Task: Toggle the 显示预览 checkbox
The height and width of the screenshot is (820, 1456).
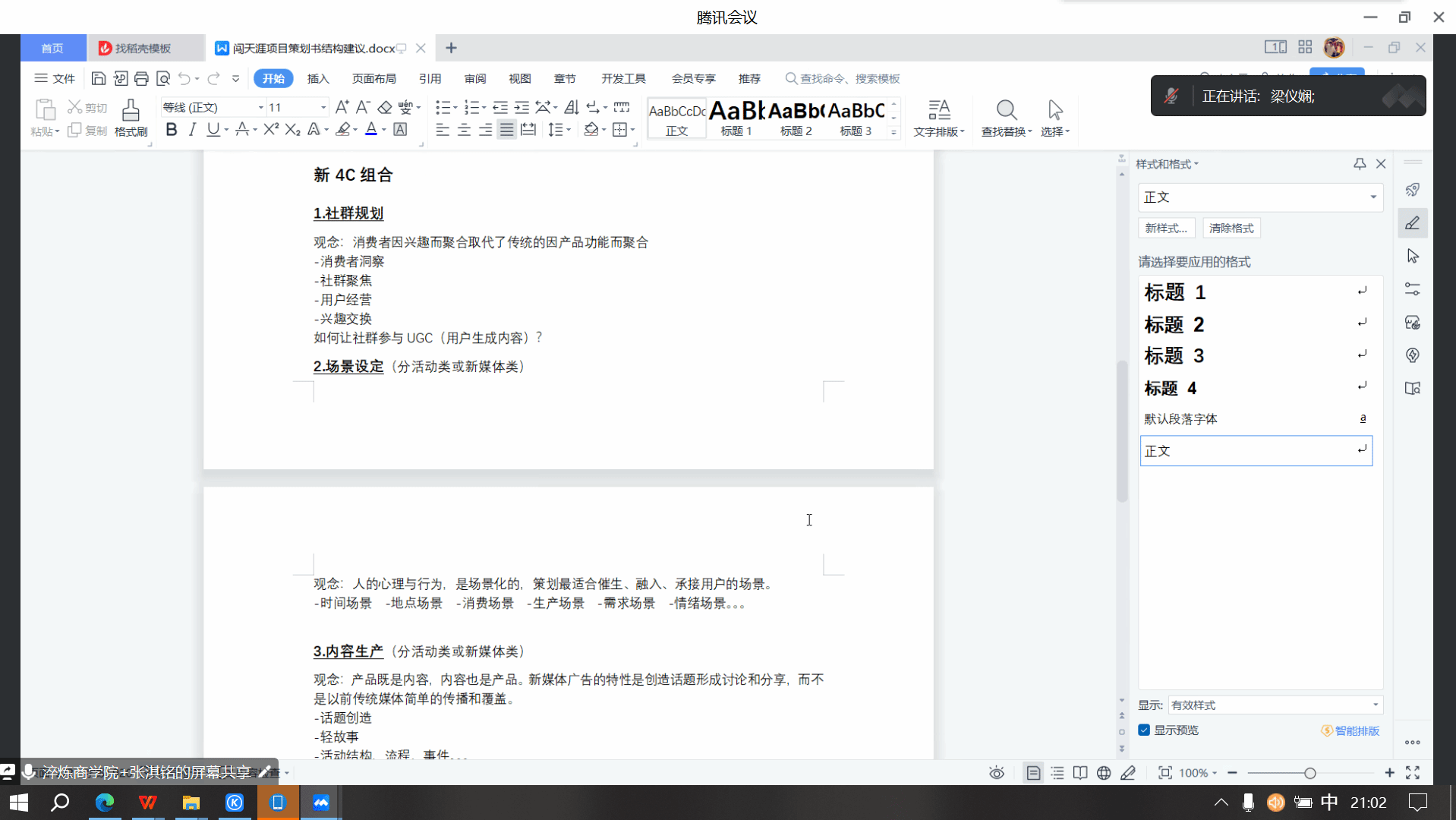Action: [x=1144, y=730]
